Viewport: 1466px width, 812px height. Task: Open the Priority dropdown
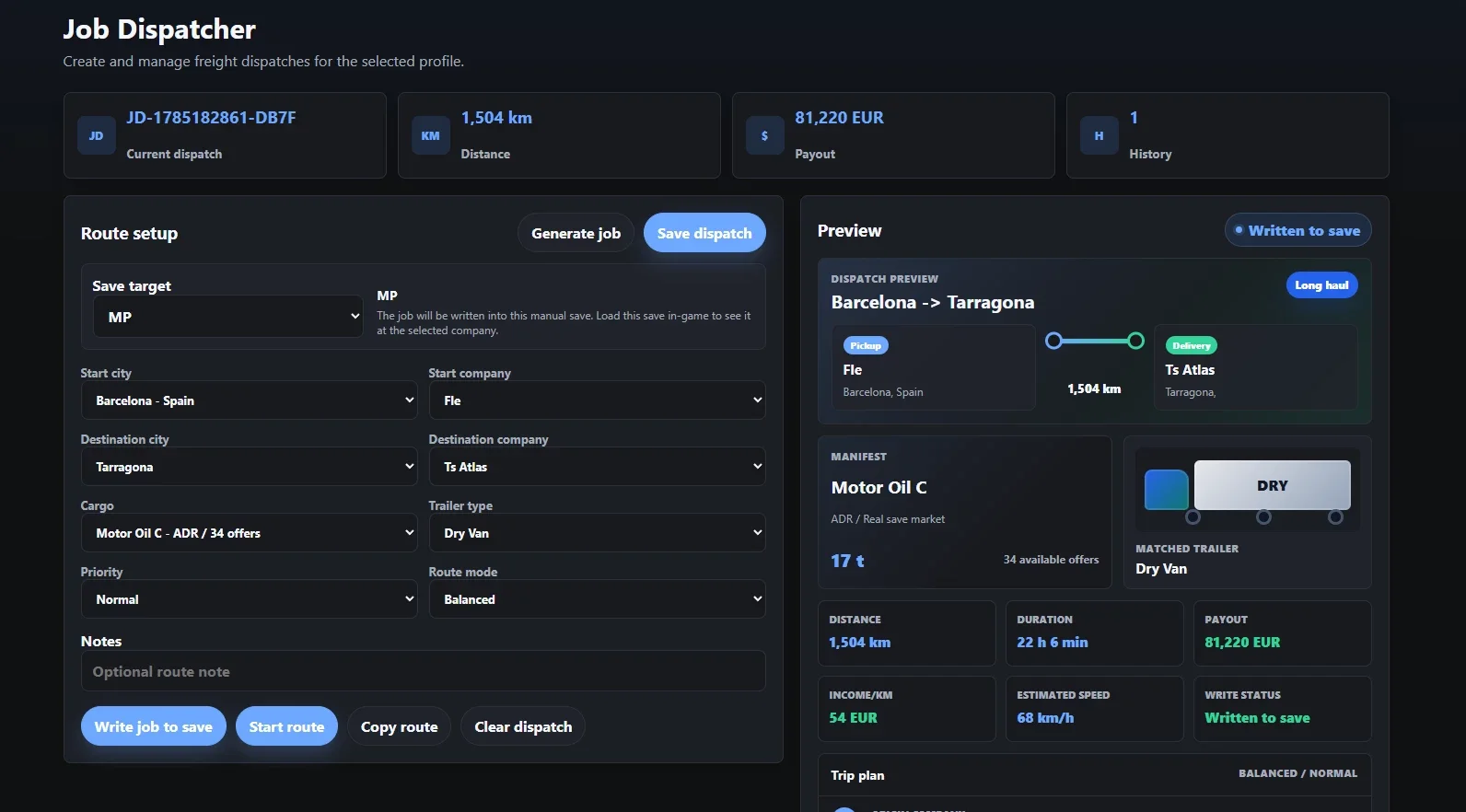pos(249,599)
